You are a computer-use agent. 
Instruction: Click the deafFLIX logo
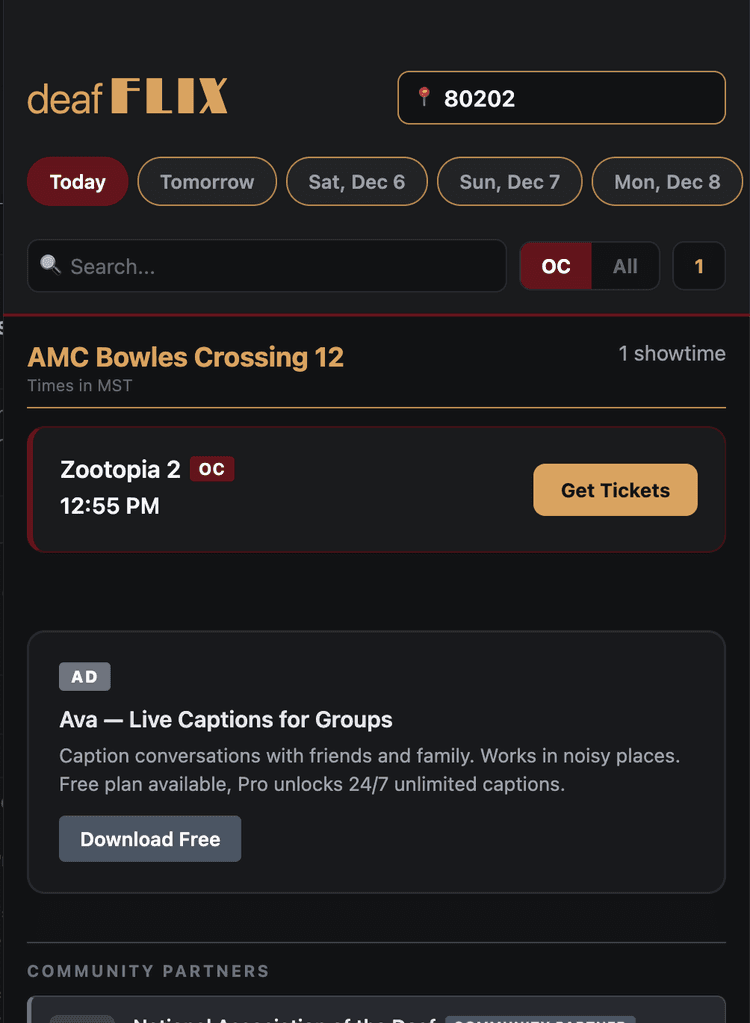(127, 96)
